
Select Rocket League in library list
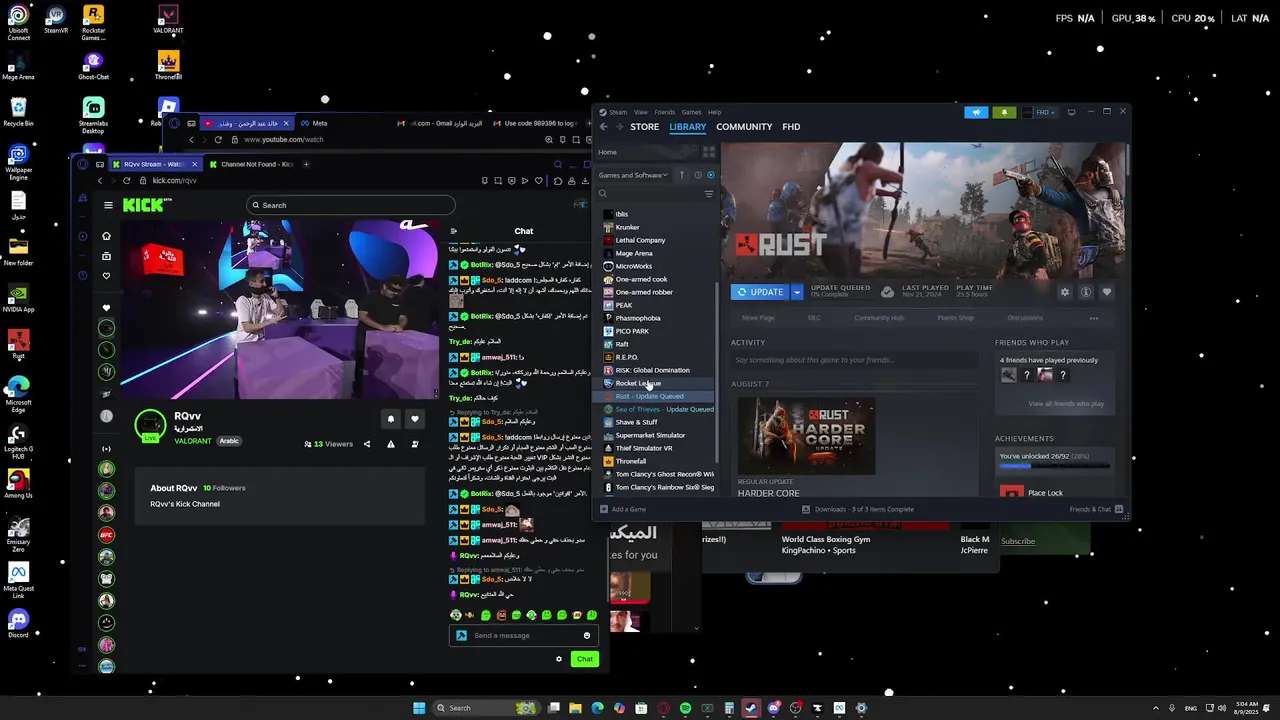point(638,383)
